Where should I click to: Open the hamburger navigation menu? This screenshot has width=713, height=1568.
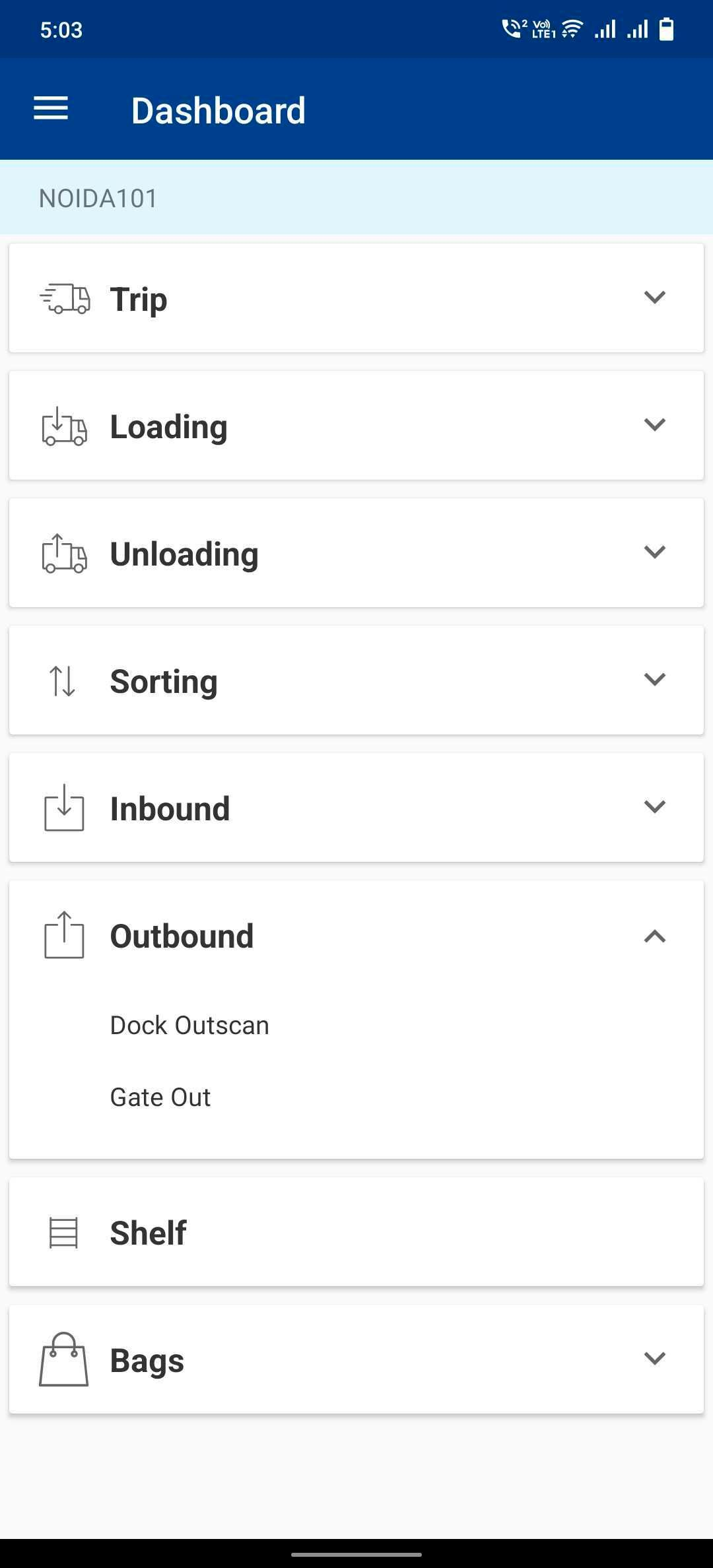click(51, 109)
